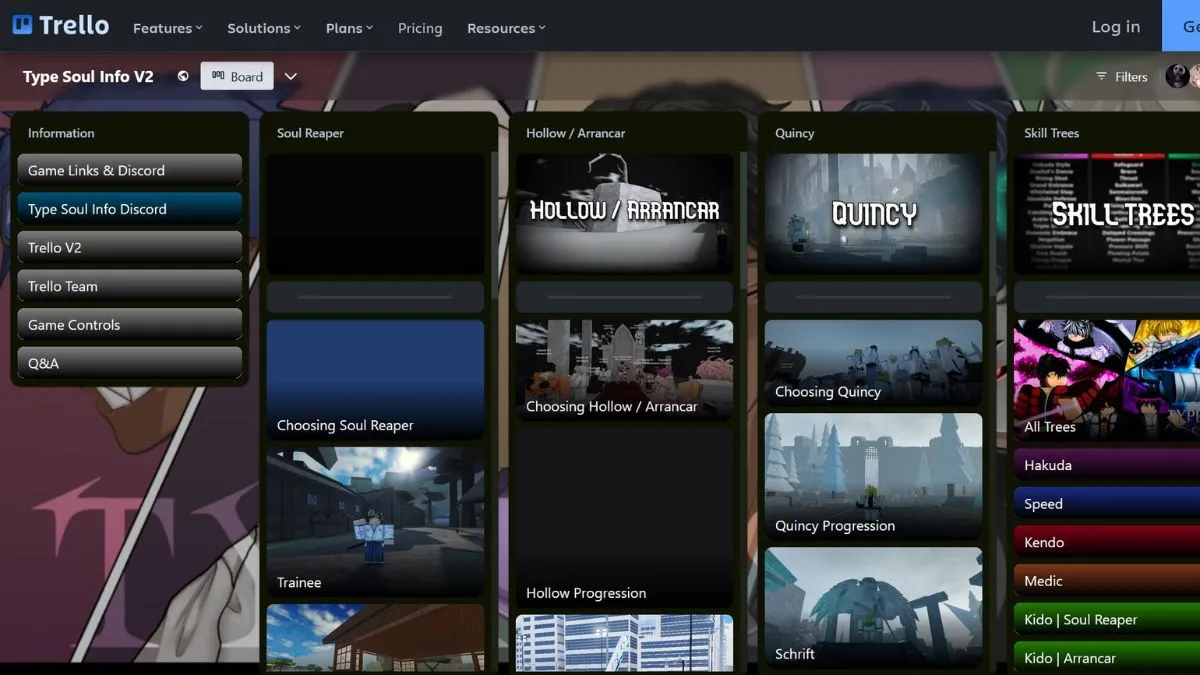Open the Q&A card
Image resolution: width=1200 pixels, height=675 pixels.
pyautogui.click(x=129, y=362)
